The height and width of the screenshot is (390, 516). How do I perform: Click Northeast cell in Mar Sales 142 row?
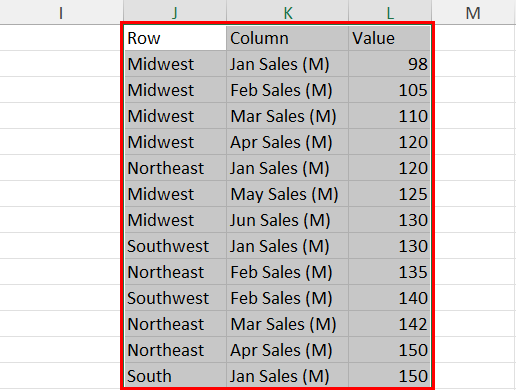(x=175, y=324)
